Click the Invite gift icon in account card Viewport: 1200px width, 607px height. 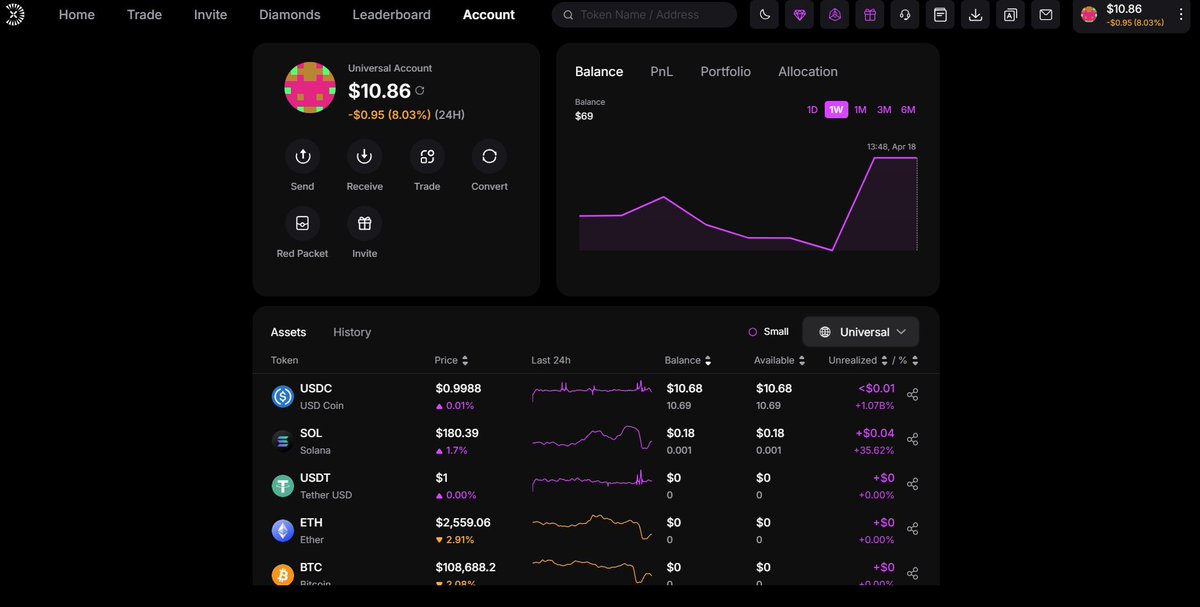tap(364, 223)
